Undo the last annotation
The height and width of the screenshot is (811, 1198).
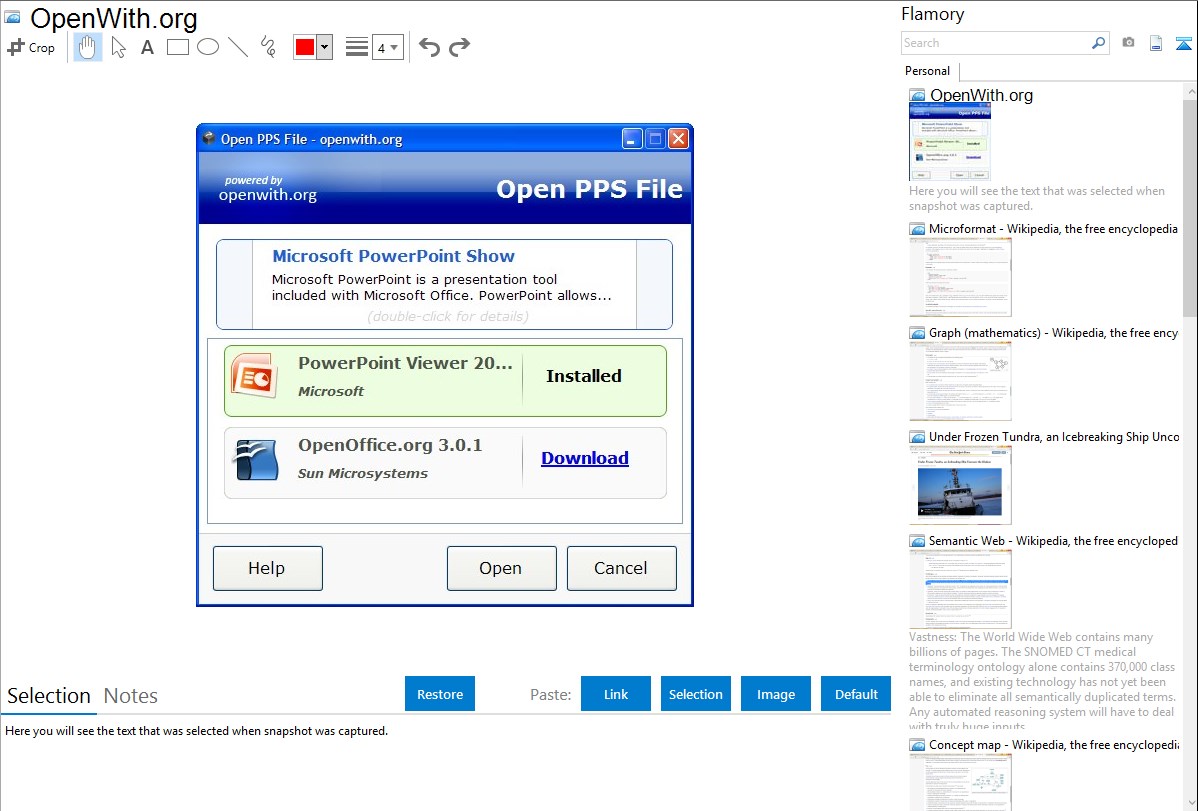click(429, 47)
